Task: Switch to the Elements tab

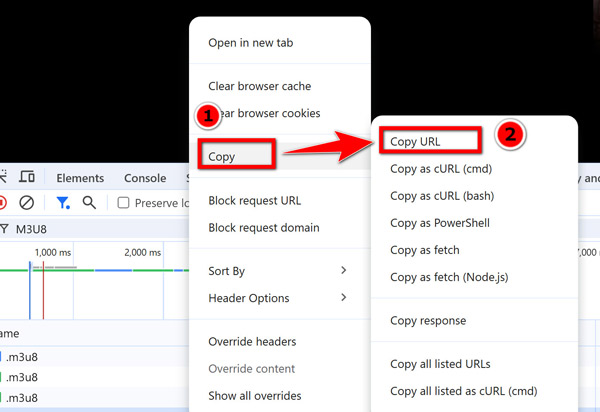Action: point(80,178)
